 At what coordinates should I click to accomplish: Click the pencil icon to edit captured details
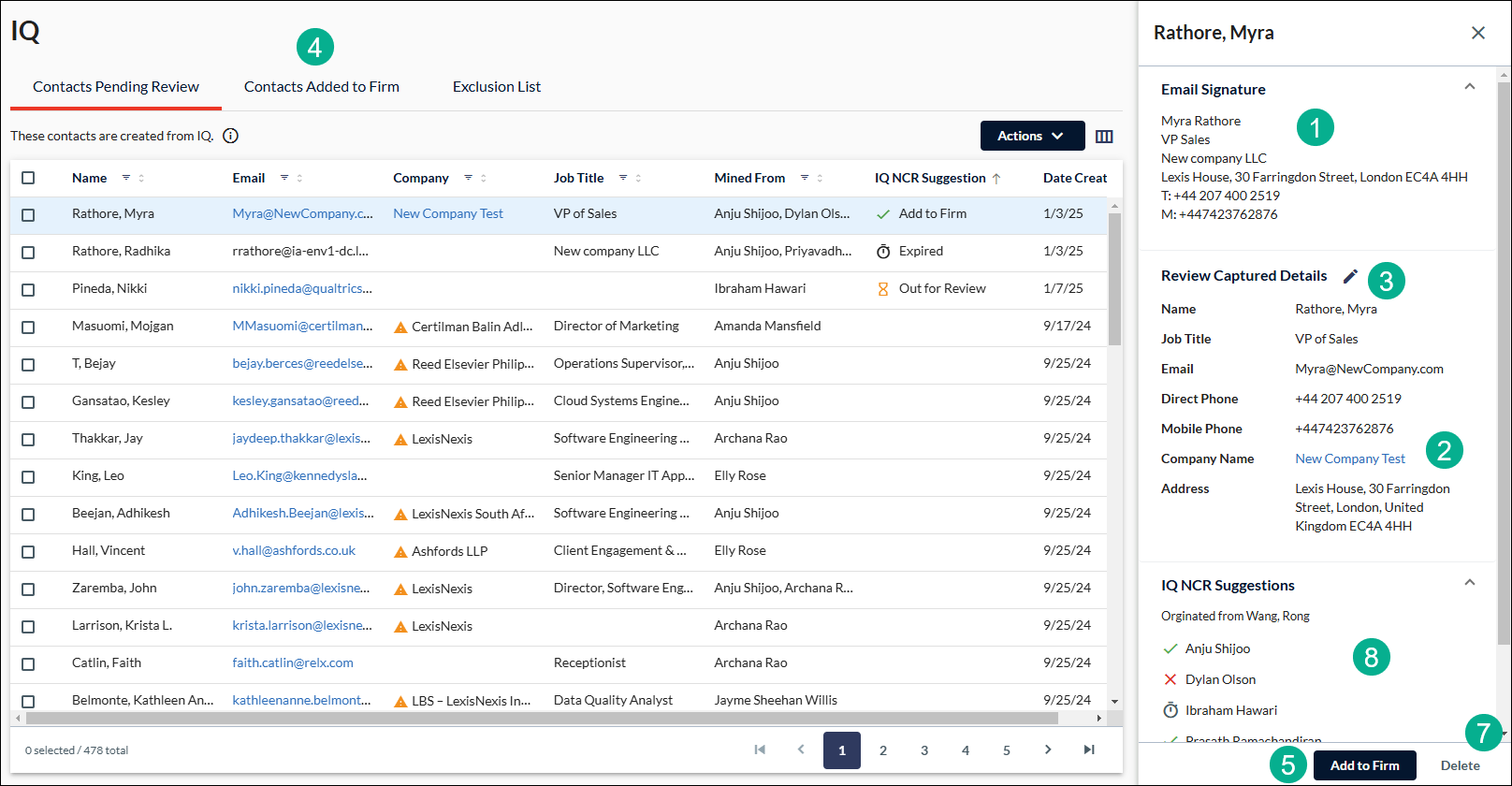coord(1350,276)
